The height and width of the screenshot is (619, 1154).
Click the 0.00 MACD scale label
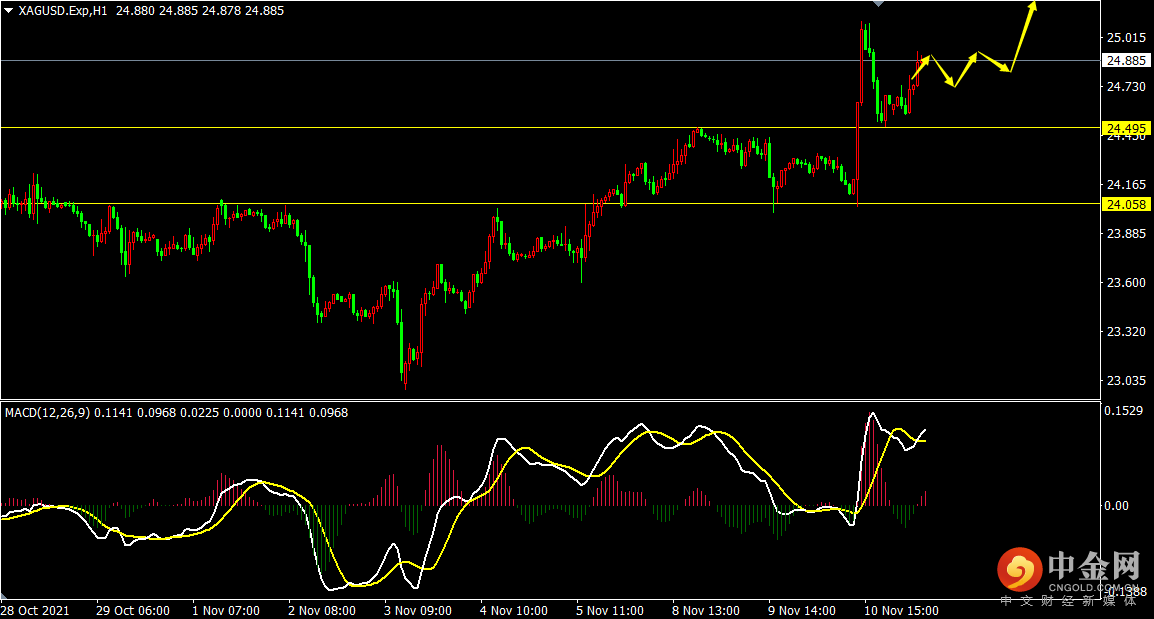(x=1116, y=506)
